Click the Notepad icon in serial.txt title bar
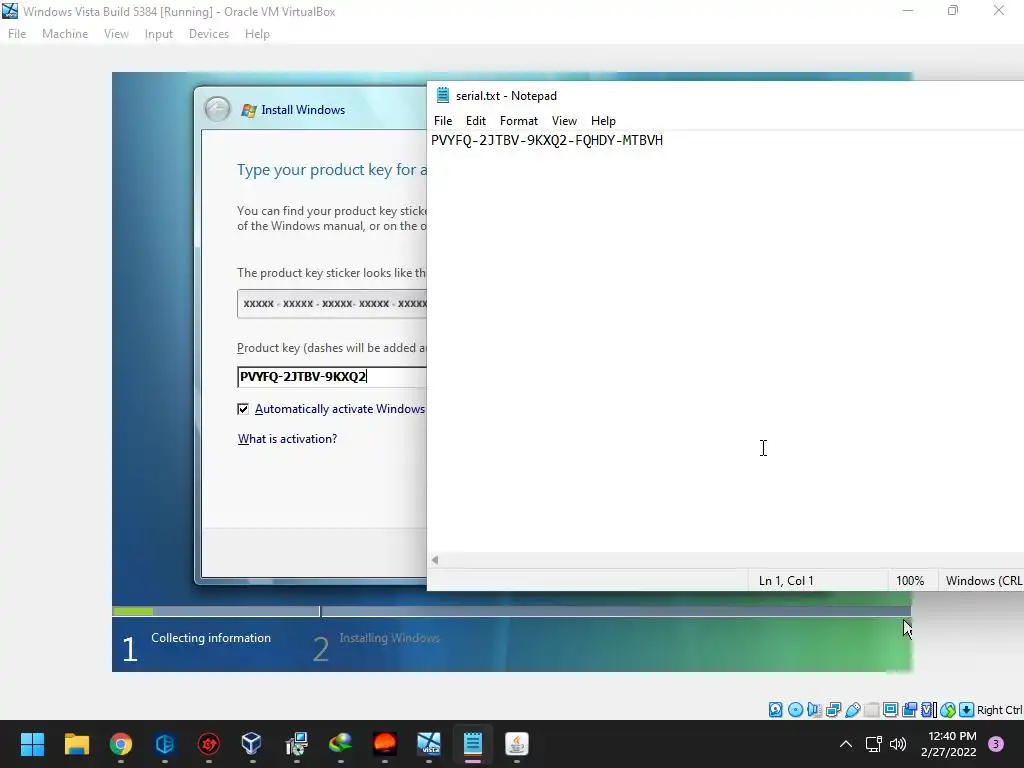Image resolution: width=1024 pixels, height=768 pixels. click(x=443, y=95)
